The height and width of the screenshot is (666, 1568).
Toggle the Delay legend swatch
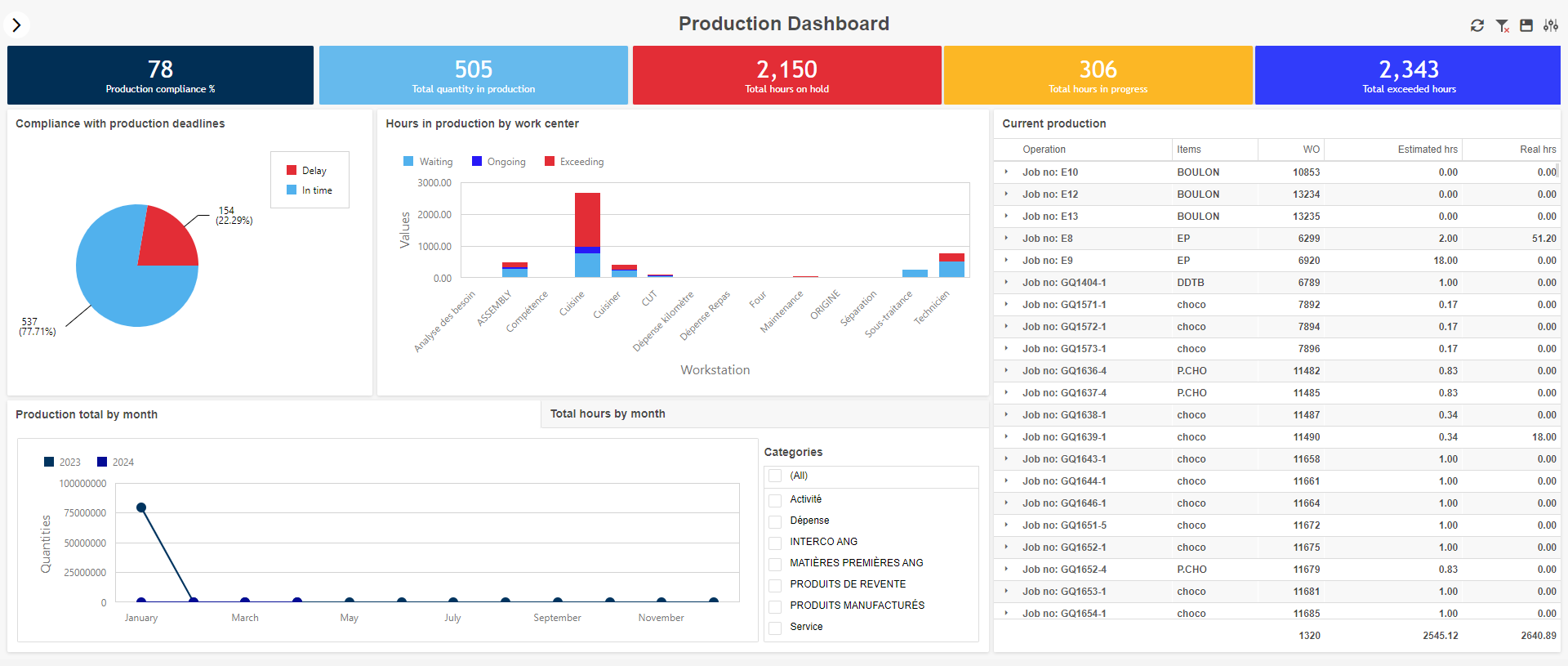point(292,170)
